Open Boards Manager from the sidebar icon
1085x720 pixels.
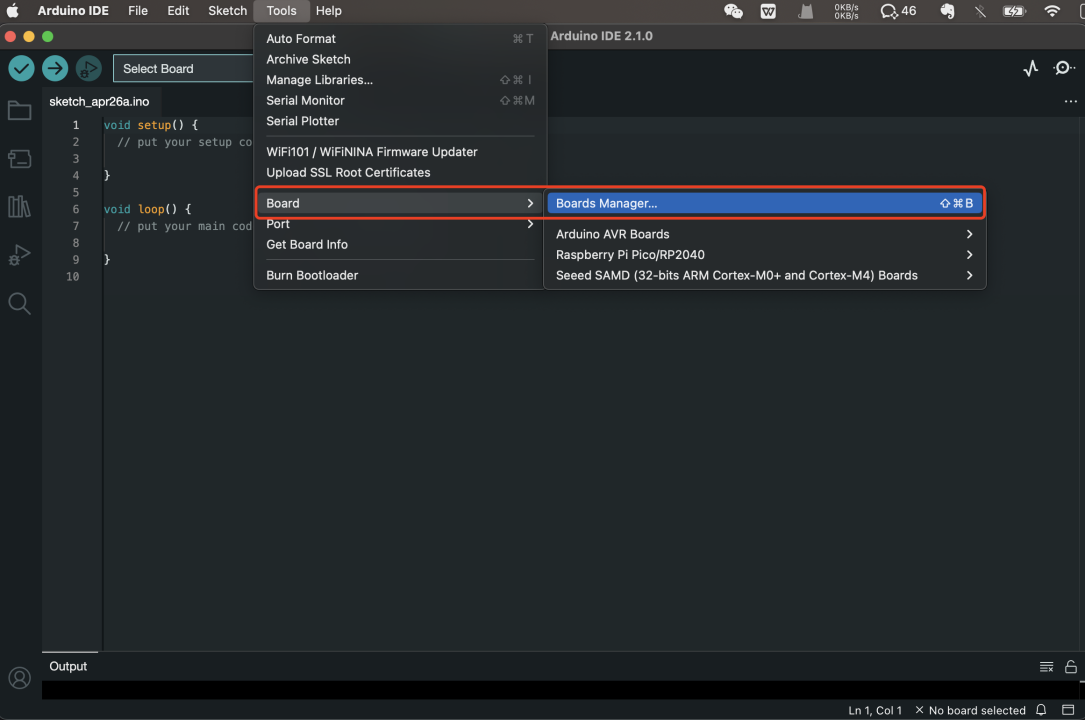pyautogui.click(x=19, y=159)
